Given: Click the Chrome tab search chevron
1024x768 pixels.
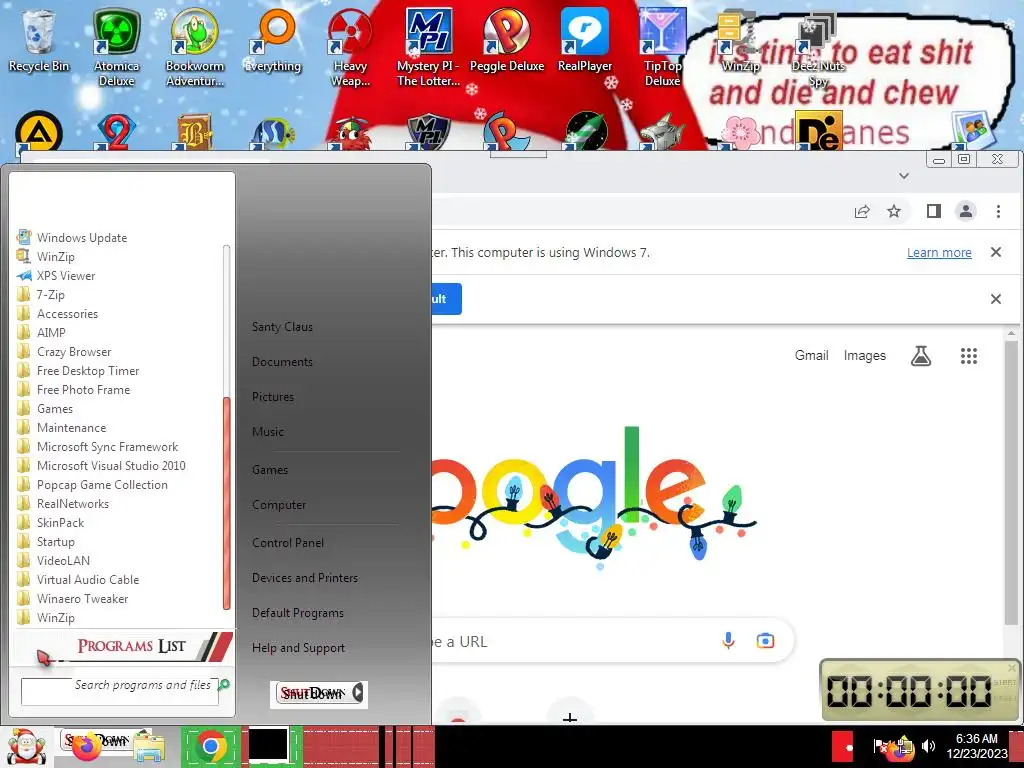Looking at the screenshot, I should coord(904,176).
